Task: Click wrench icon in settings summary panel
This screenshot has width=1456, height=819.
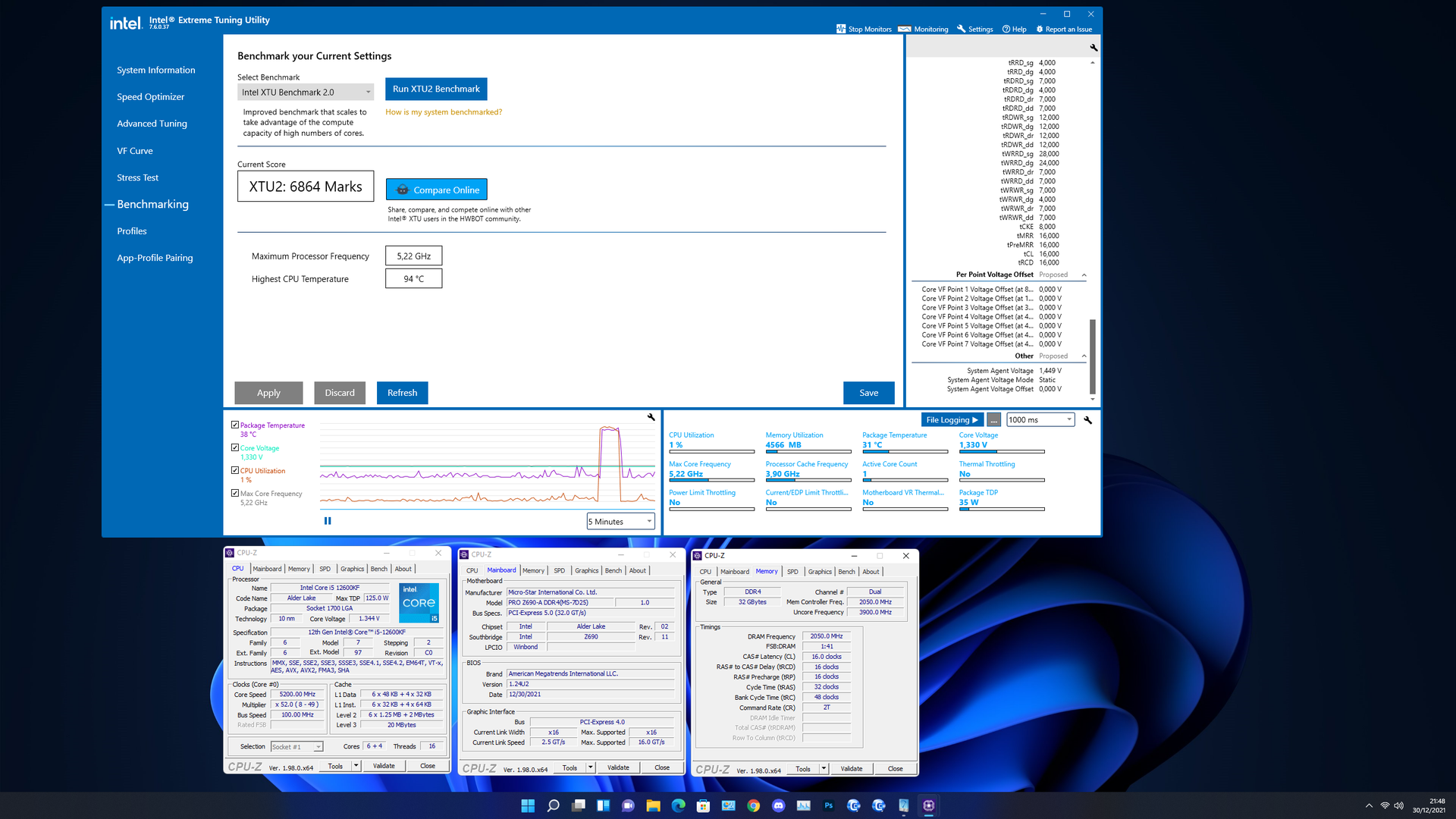Action: click(1094, 47)
